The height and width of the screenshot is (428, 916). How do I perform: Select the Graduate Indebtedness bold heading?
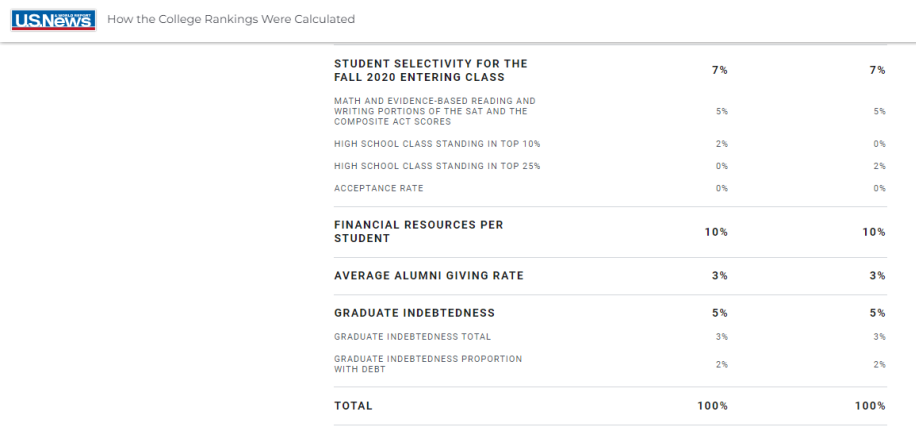point(414,313)
